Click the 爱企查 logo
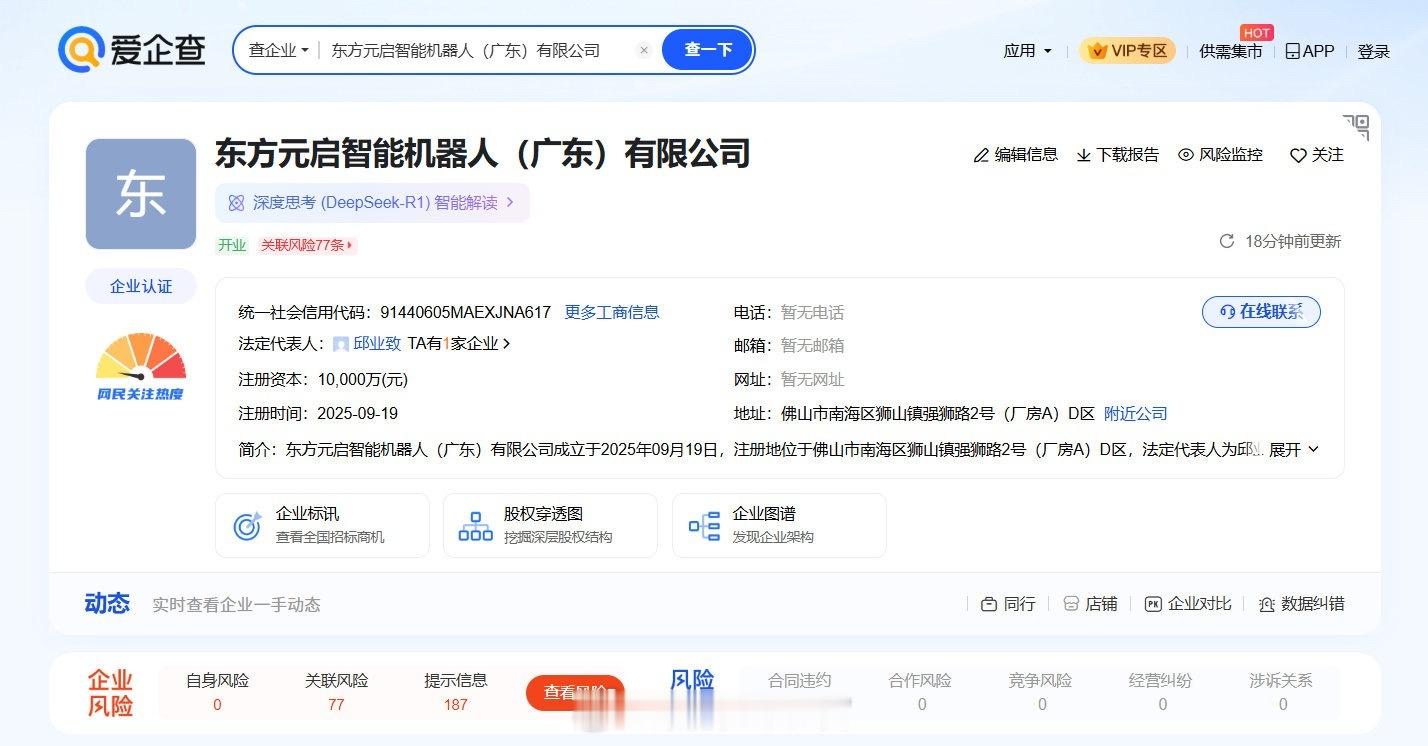 pyautogui.click(x=132, y=50)
